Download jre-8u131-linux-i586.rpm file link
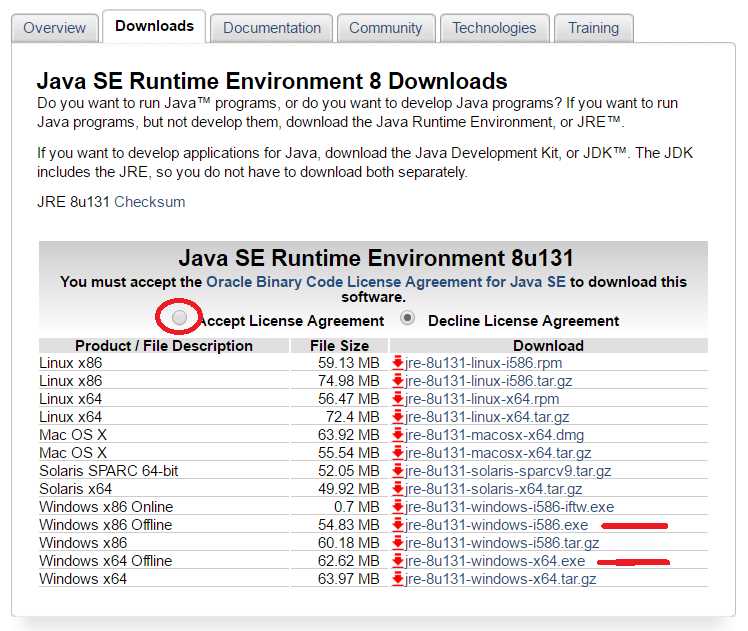The height and width of the screenshot is (631, 748). [483, 363]
